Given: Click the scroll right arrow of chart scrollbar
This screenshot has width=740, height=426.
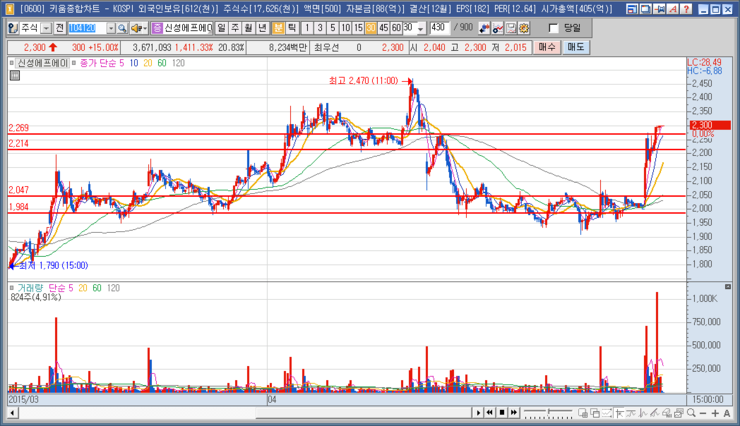Looking at the screenshot, I should (478, 413).
